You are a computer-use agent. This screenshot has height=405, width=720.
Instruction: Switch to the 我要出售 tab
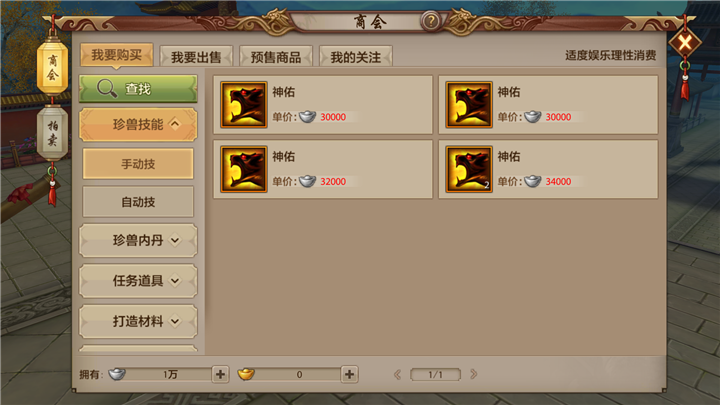(x=196, y=56)
